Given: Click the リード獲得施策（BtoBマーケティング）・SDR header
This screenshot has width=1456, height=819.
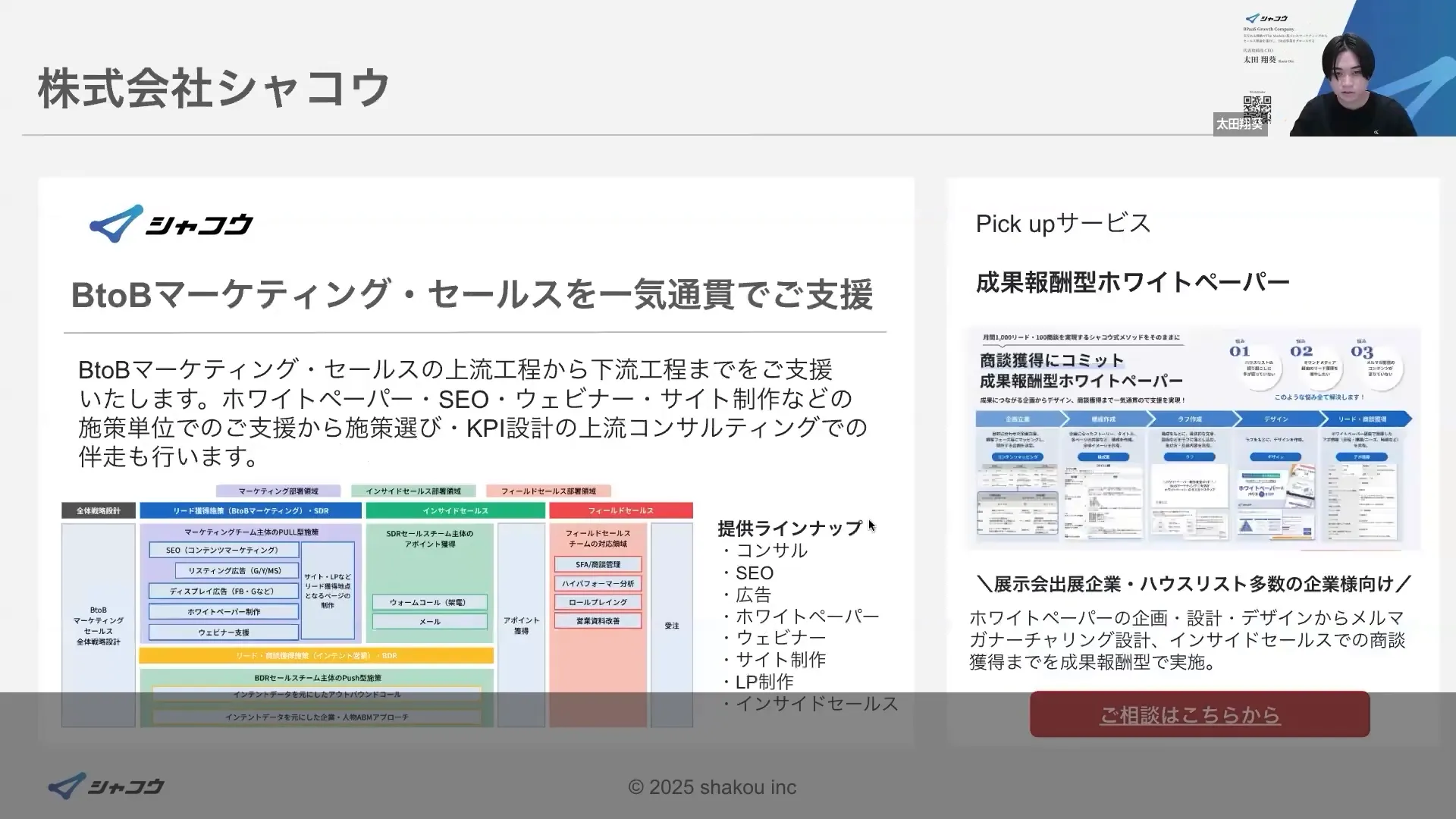Looking at the screenshot, I should (251, 510).
